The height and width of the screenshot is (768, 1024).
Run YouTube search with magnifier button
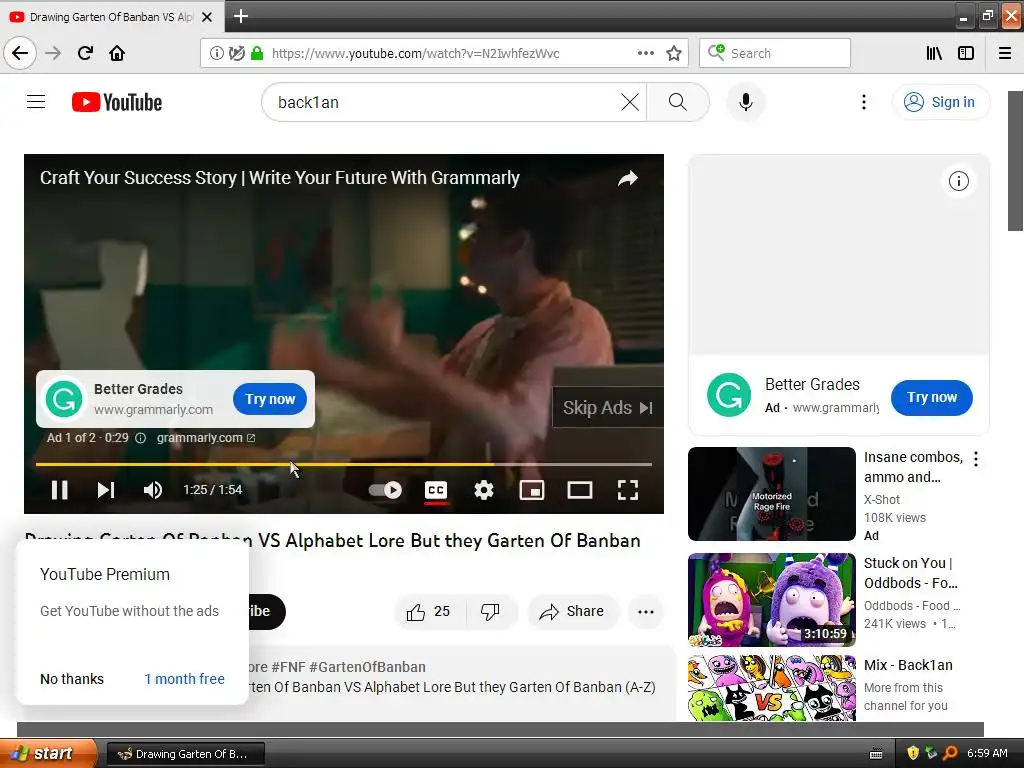[678, 102]
